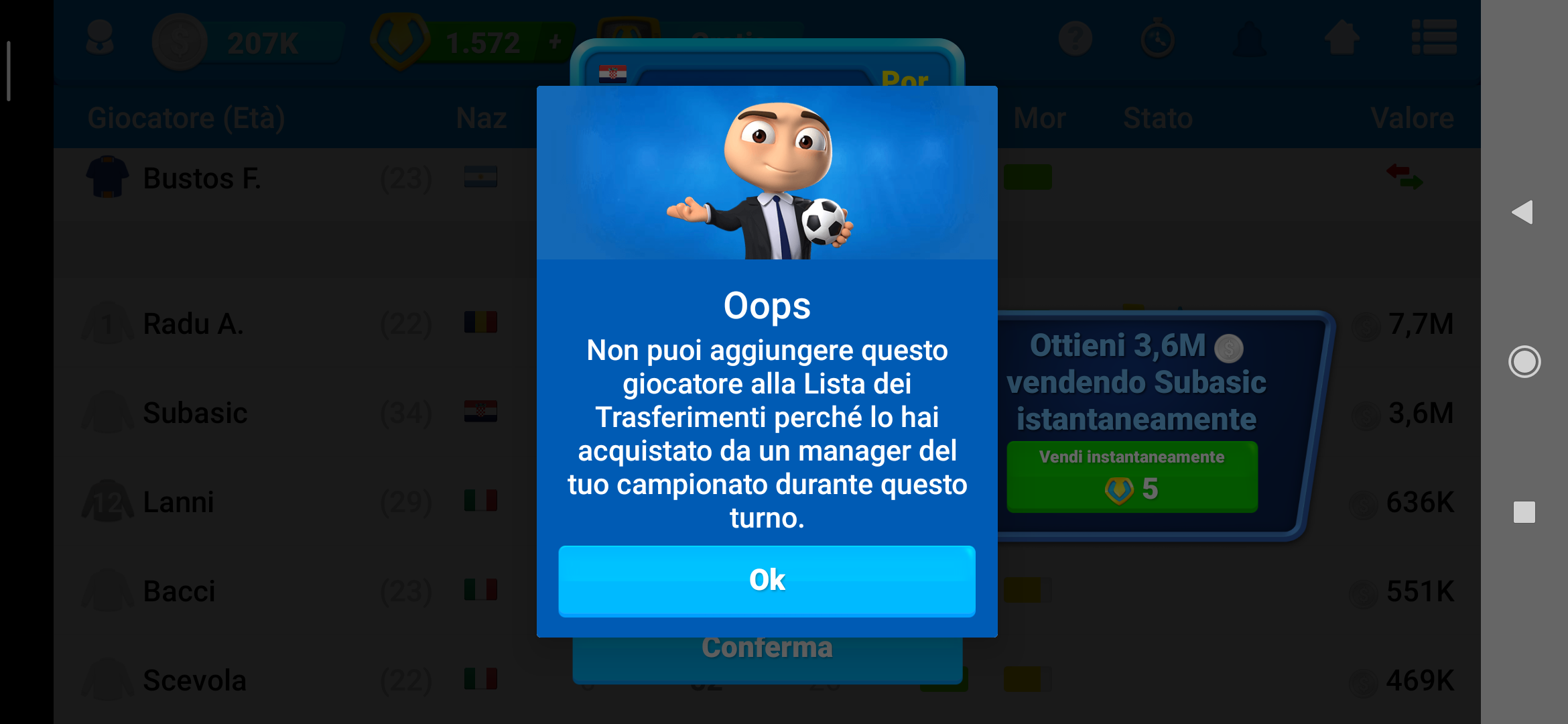1568x724 pixels.
Task: Open the help question mark icon
Action: (x=1075, y=39)
